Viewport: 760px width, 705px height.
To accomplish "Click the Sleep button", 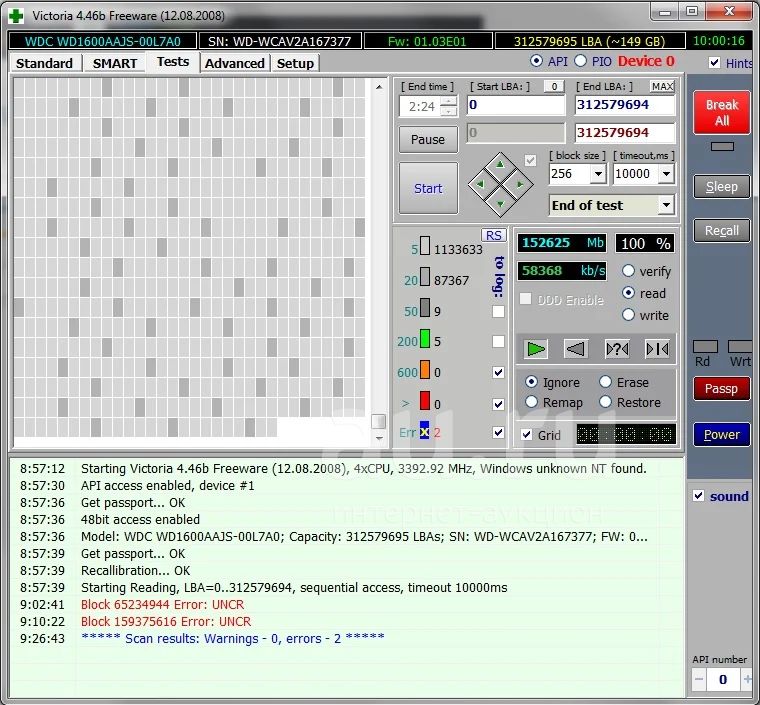I will click(x=722, y=187).
